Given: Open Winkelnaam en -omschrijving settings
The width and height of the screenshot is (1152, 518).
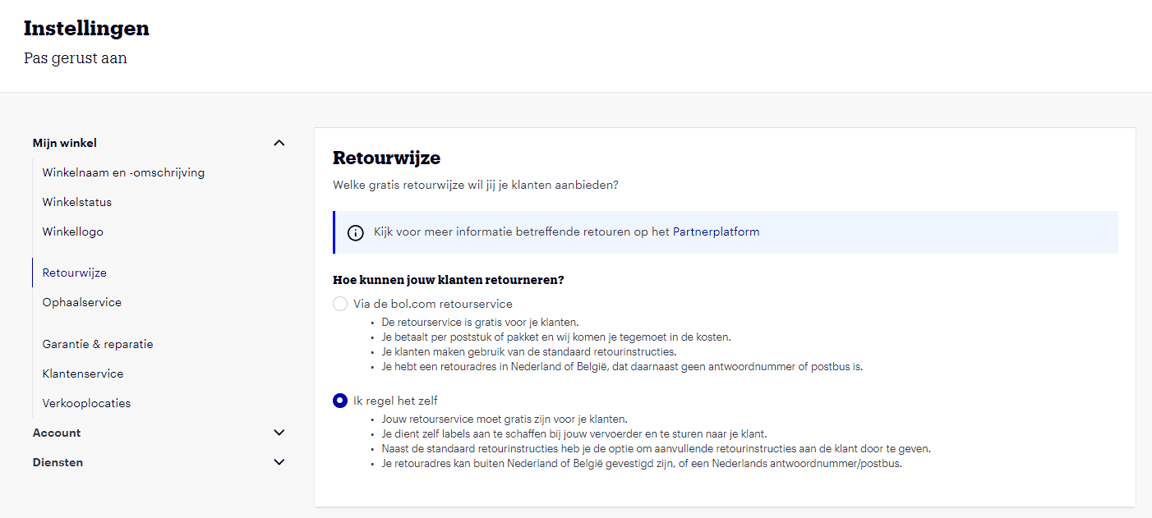Looking at the screenshot, I should (x=123, y=172).
